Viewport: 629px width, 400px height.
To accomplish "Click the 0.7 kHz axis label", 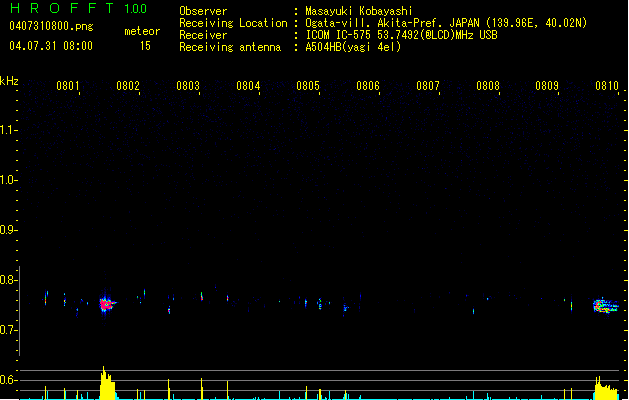I will click(8, 330).
